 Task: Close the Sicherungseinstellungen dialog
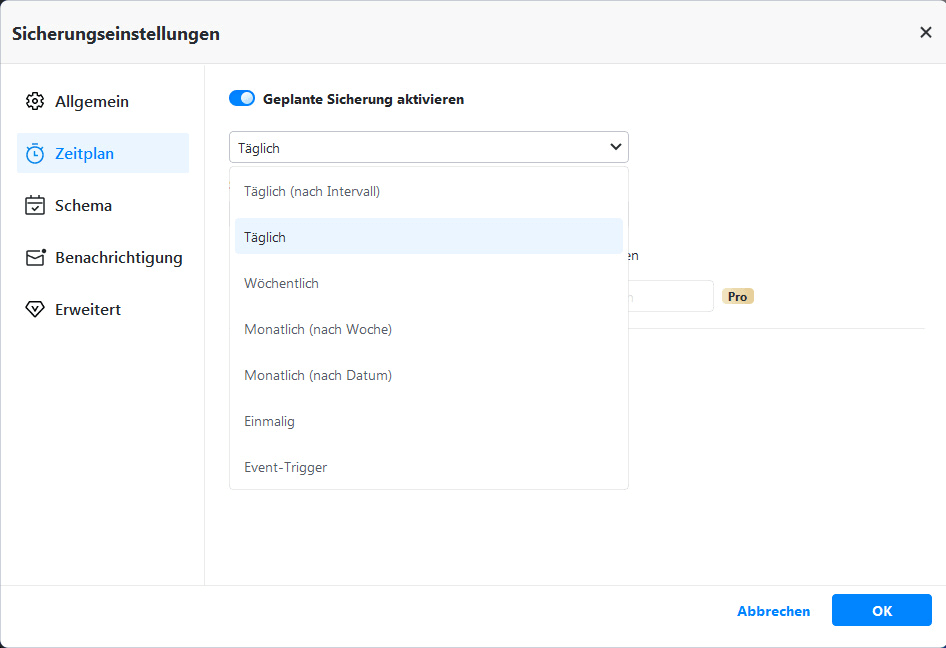[925, 32]
